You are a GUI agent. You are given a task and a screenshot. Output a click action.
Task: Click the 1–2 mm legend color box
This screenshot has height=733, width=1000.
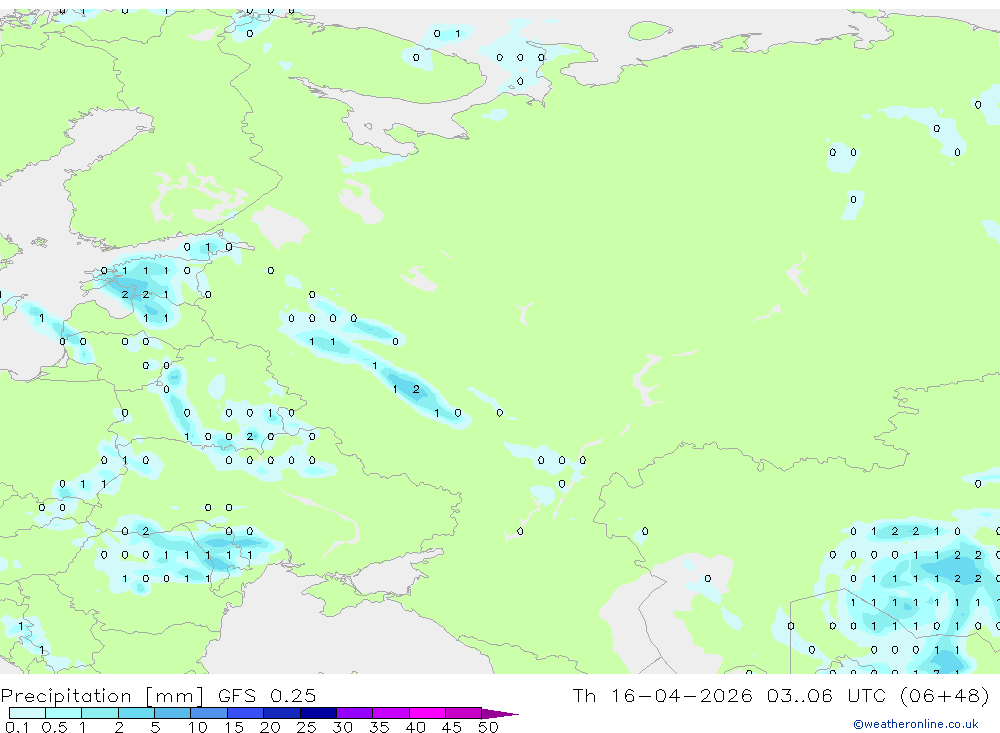point(100,713)
